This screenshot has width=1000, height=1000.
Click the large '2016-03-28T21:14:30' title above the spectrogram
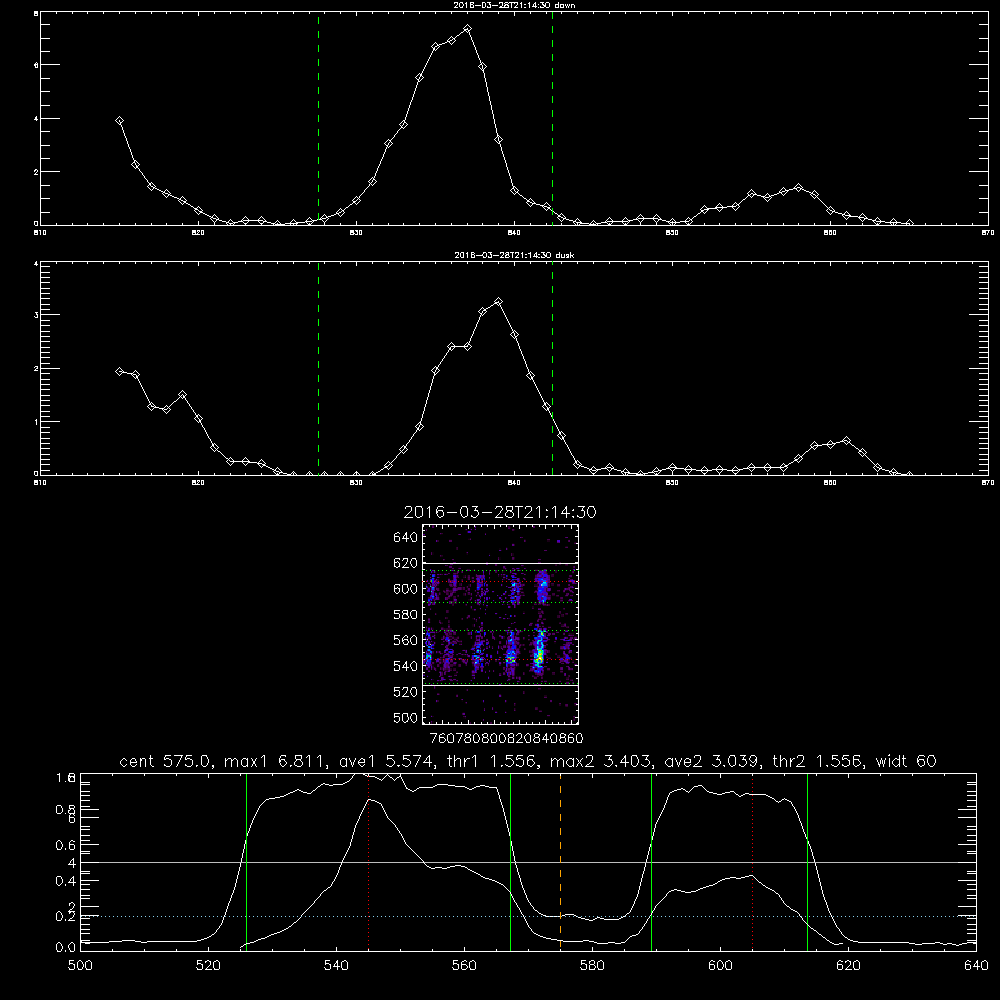click(500, 512)
